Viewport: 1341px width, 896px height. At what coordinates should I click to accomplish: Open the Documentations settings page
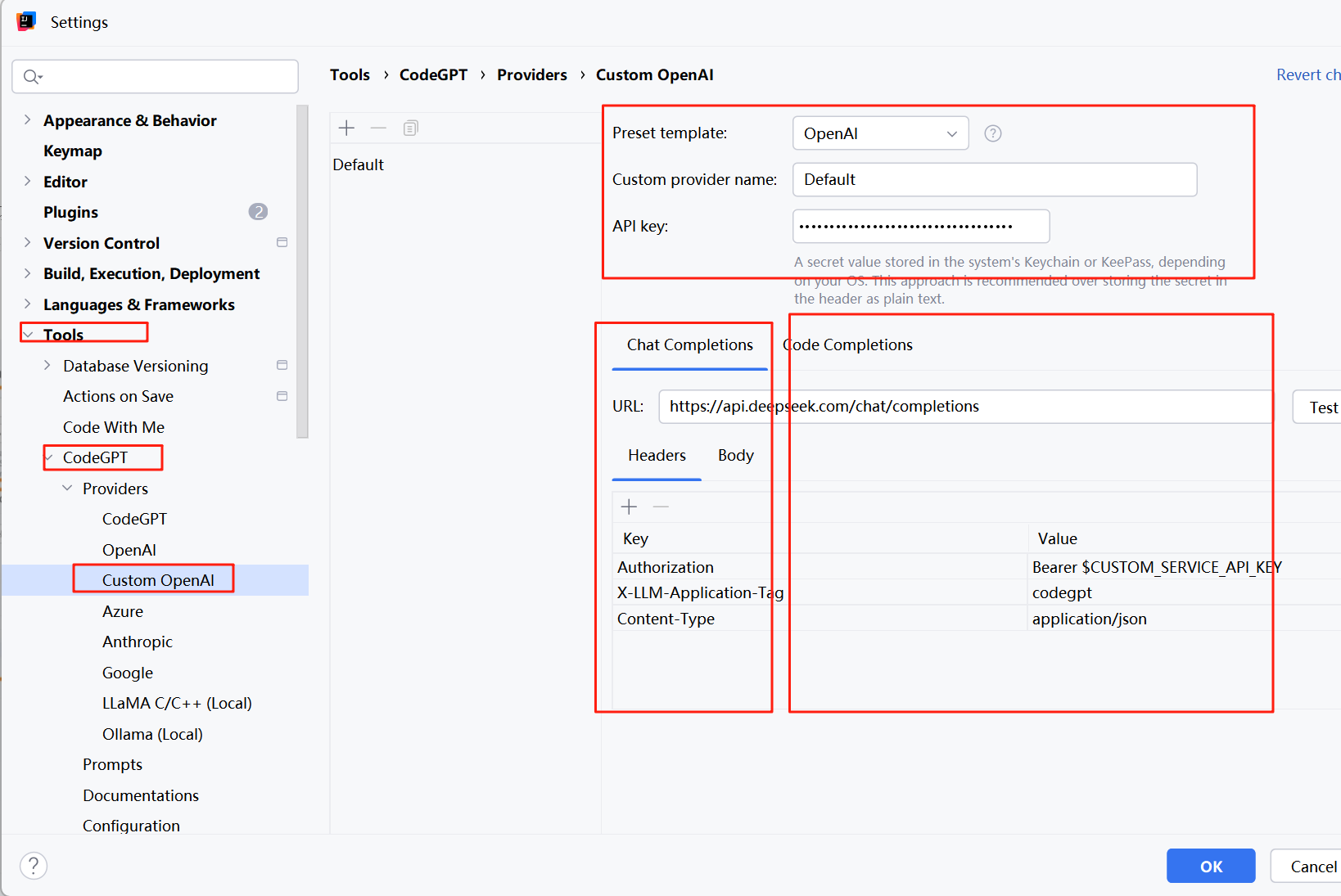[x=141, y=795]
